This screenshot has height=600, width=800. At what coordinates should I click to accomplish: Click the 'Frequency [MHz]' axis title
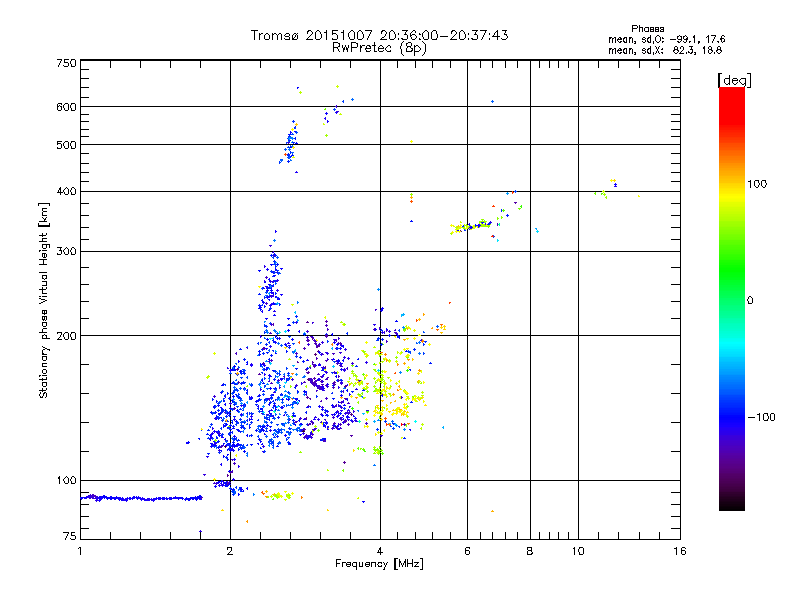point(379,564)
